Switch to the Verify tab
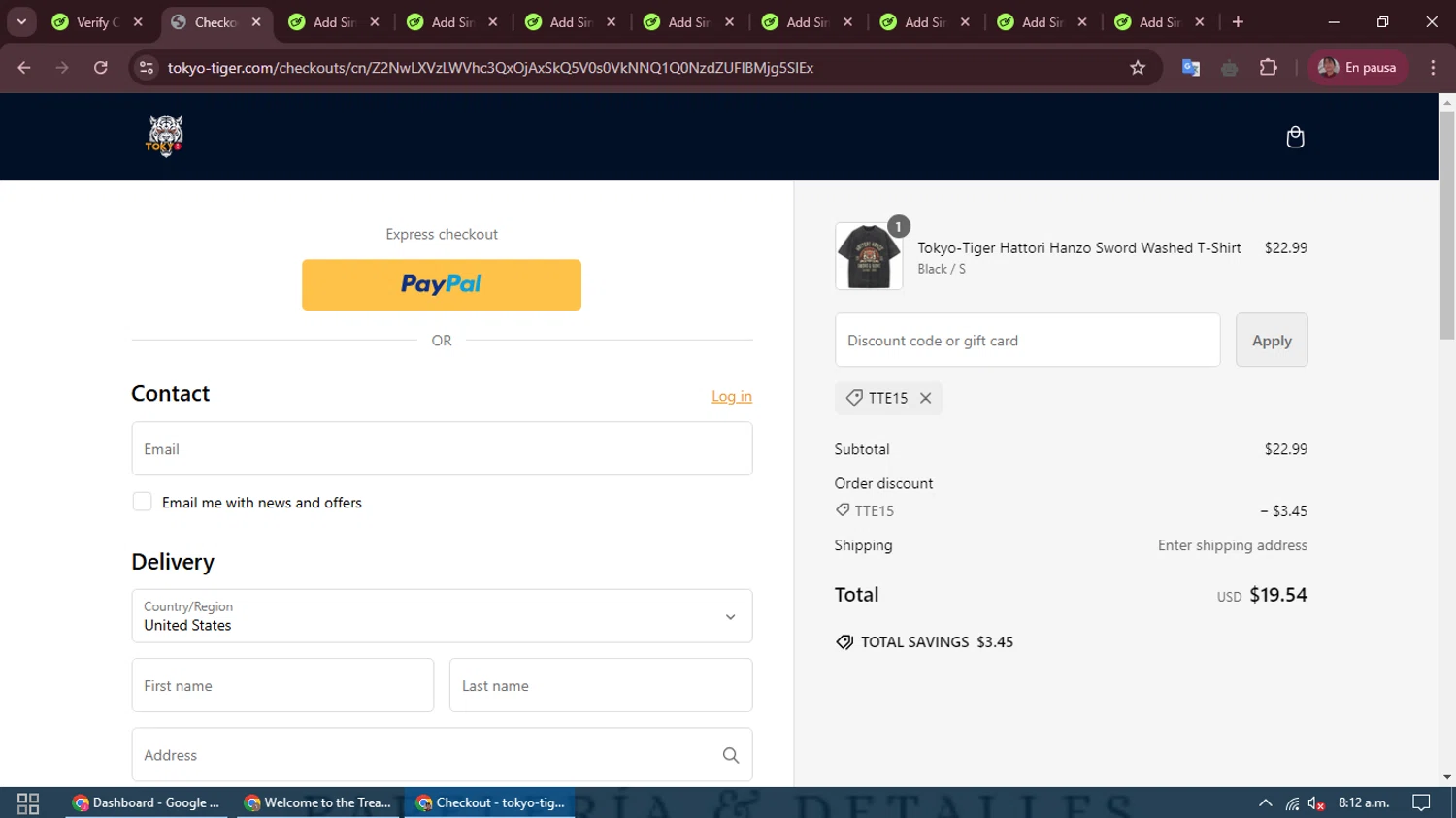This screenshot has width=1456, height=818. (96, 21)
